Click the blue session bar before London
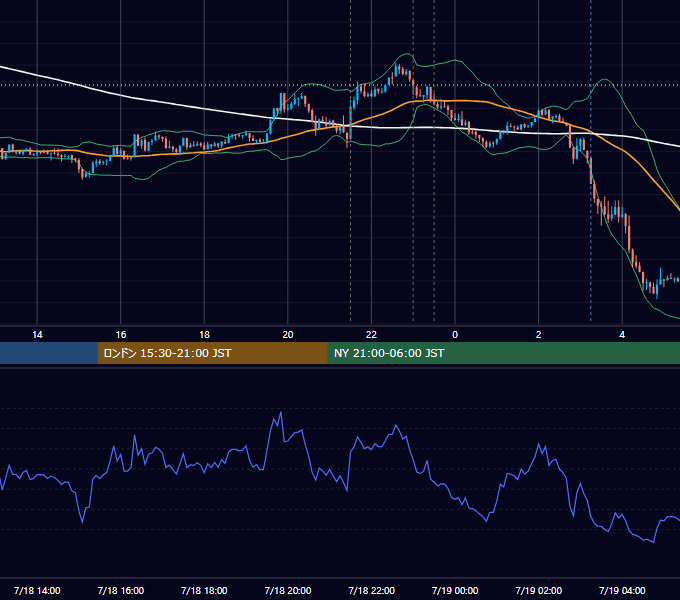 pyautogui.click(x=49, y=353)
